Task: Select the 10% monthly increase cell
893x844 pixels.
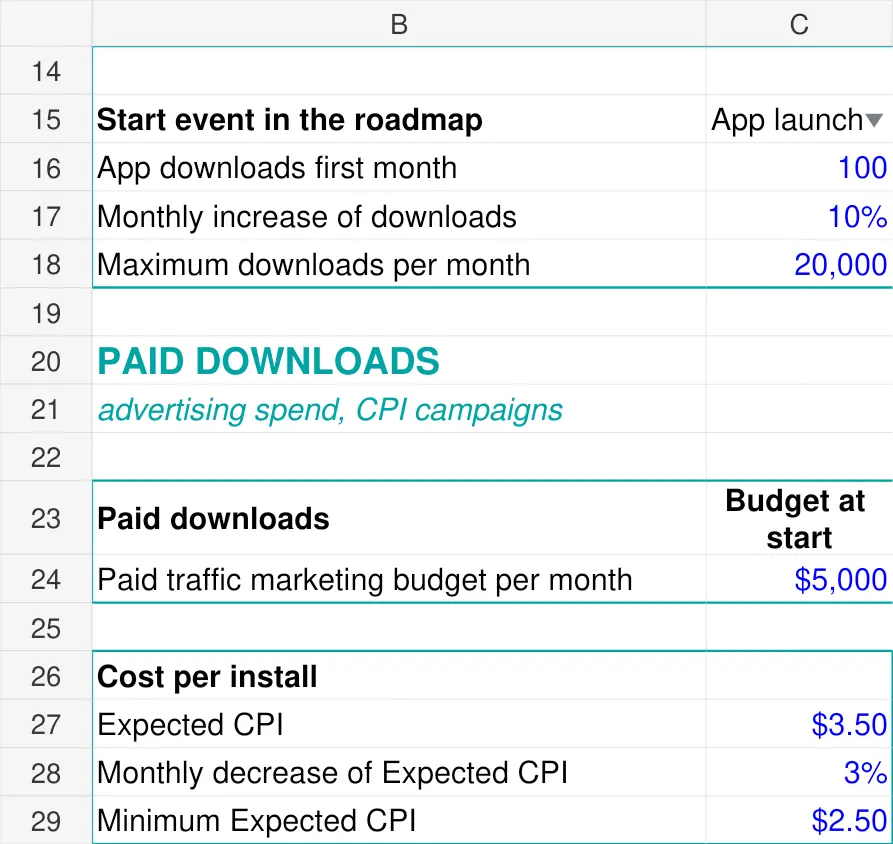Action: [800, 216]
